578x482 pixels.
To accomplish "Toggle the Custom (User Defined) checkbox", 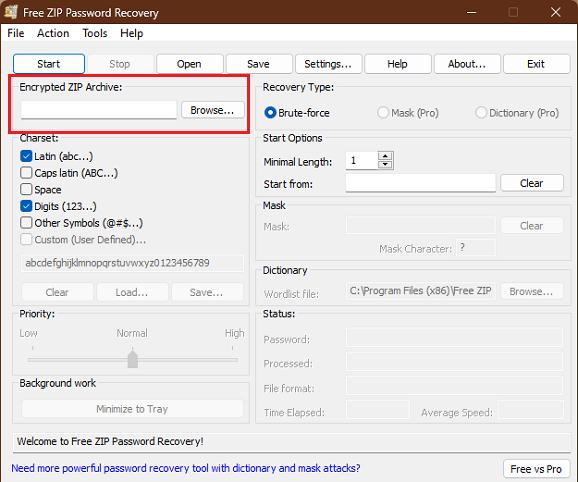I will [x=26, y=239].
